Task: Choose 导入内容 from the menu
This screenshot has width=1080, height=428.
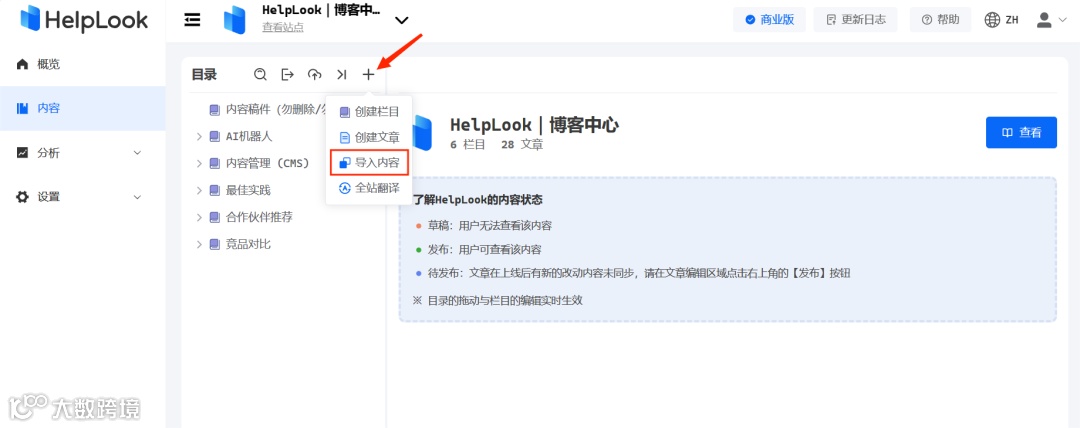Action: coord(369,163)
